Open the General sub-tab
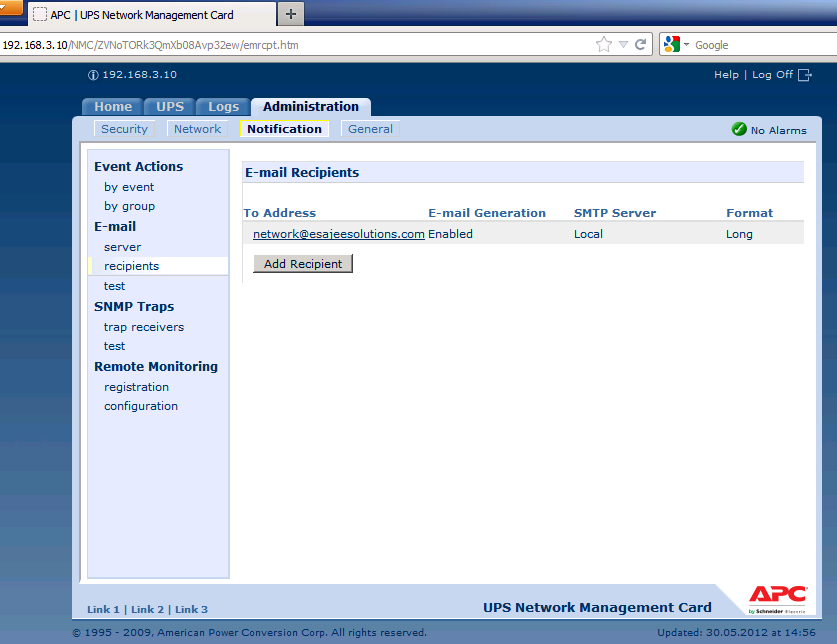Screen dimensions: 837x644 click(x=370, y=129)
